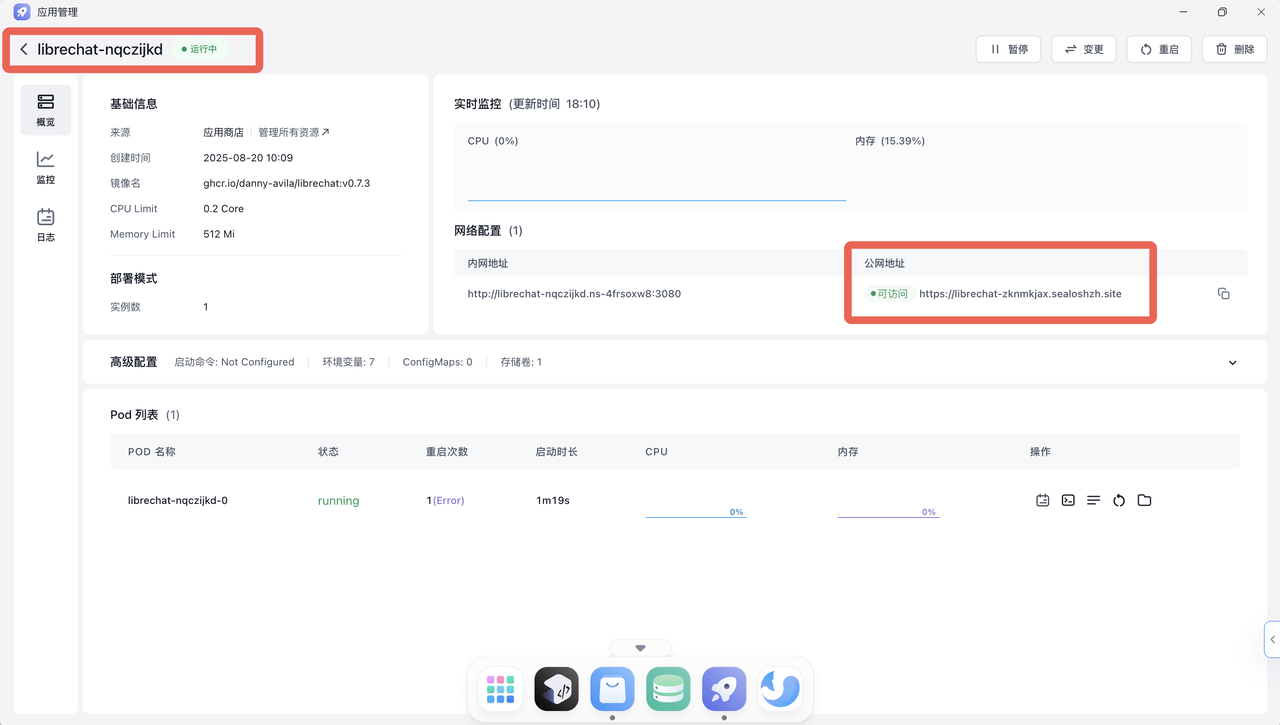Click the 暂停 button
The image size is (1280, 725).
[1008, 49]
